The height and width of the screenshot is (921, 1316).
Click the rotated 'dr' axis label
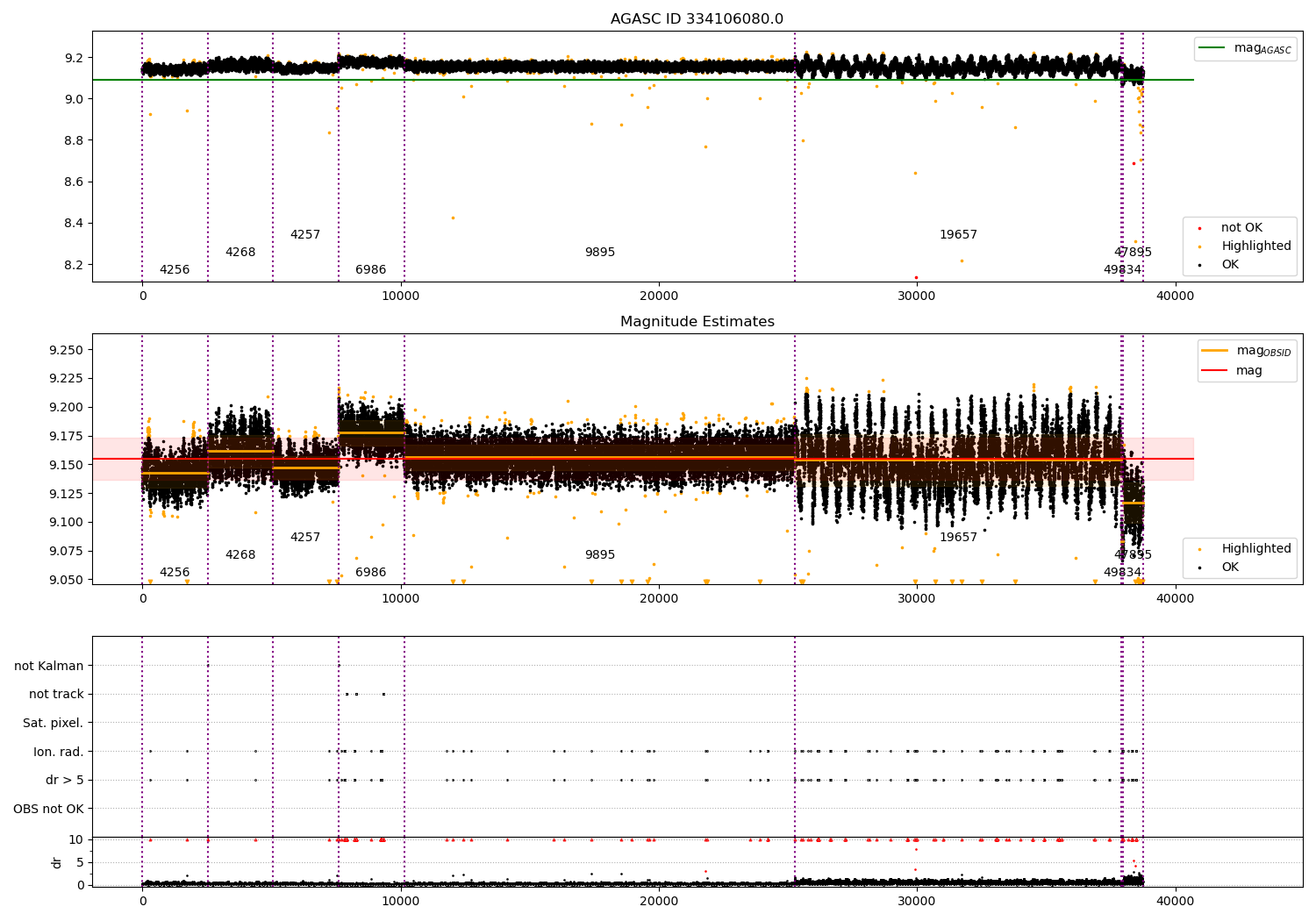[x=57, y=862]
